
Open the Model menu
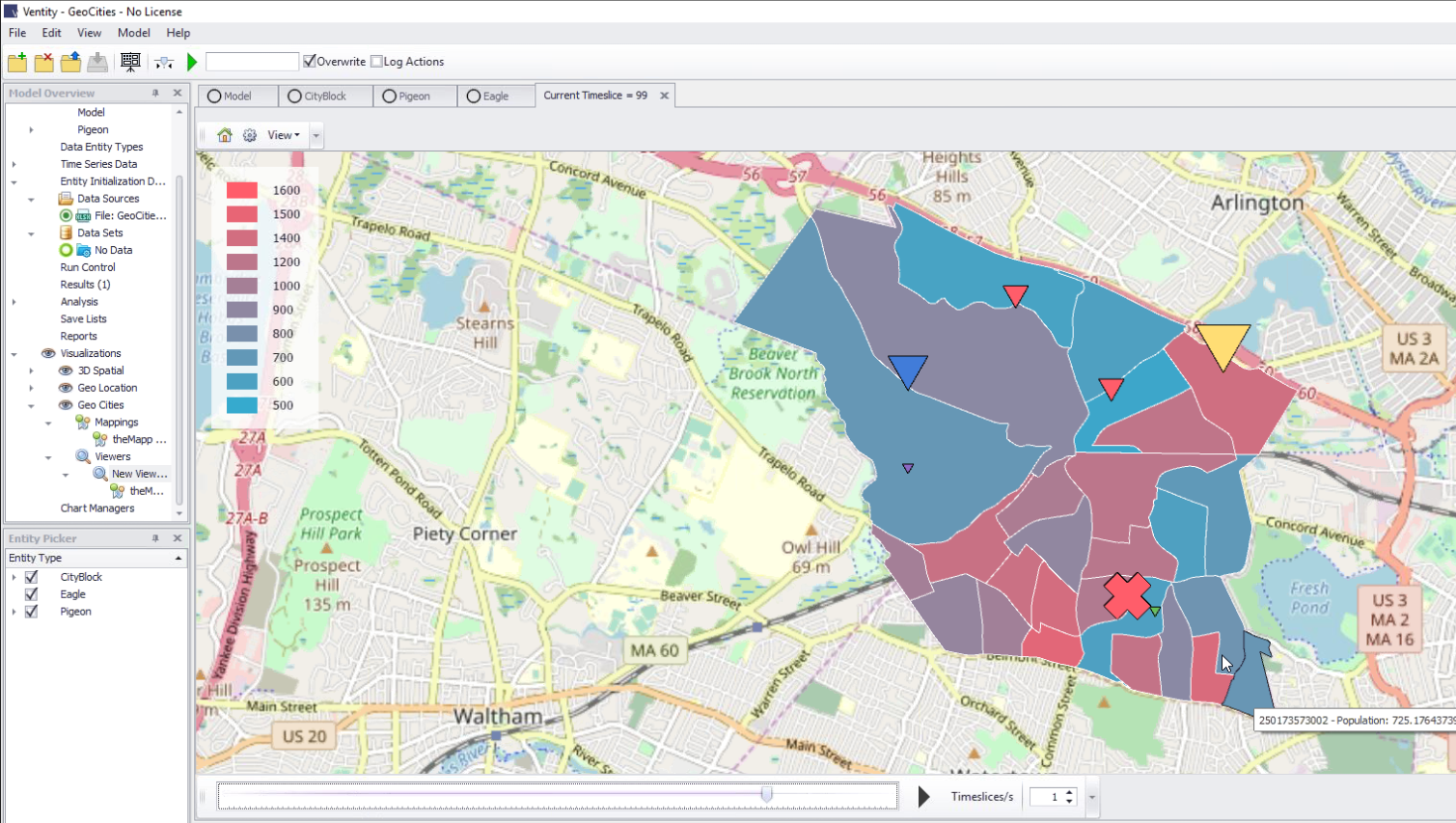click(134, 33)
